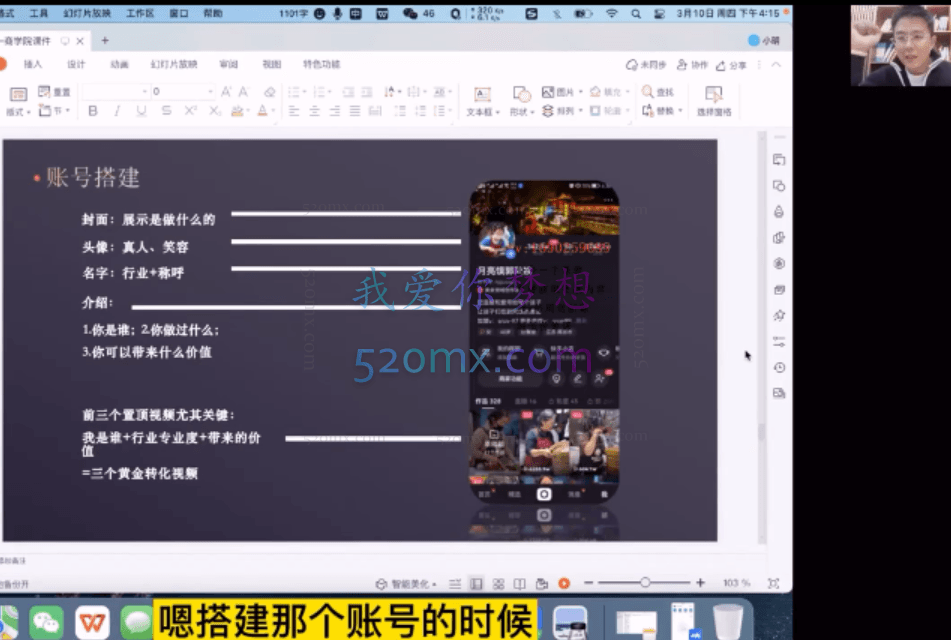Start the slideshow with the orange play icon
The width and height of the screenshot is (951, 640).
click(563, 582)
